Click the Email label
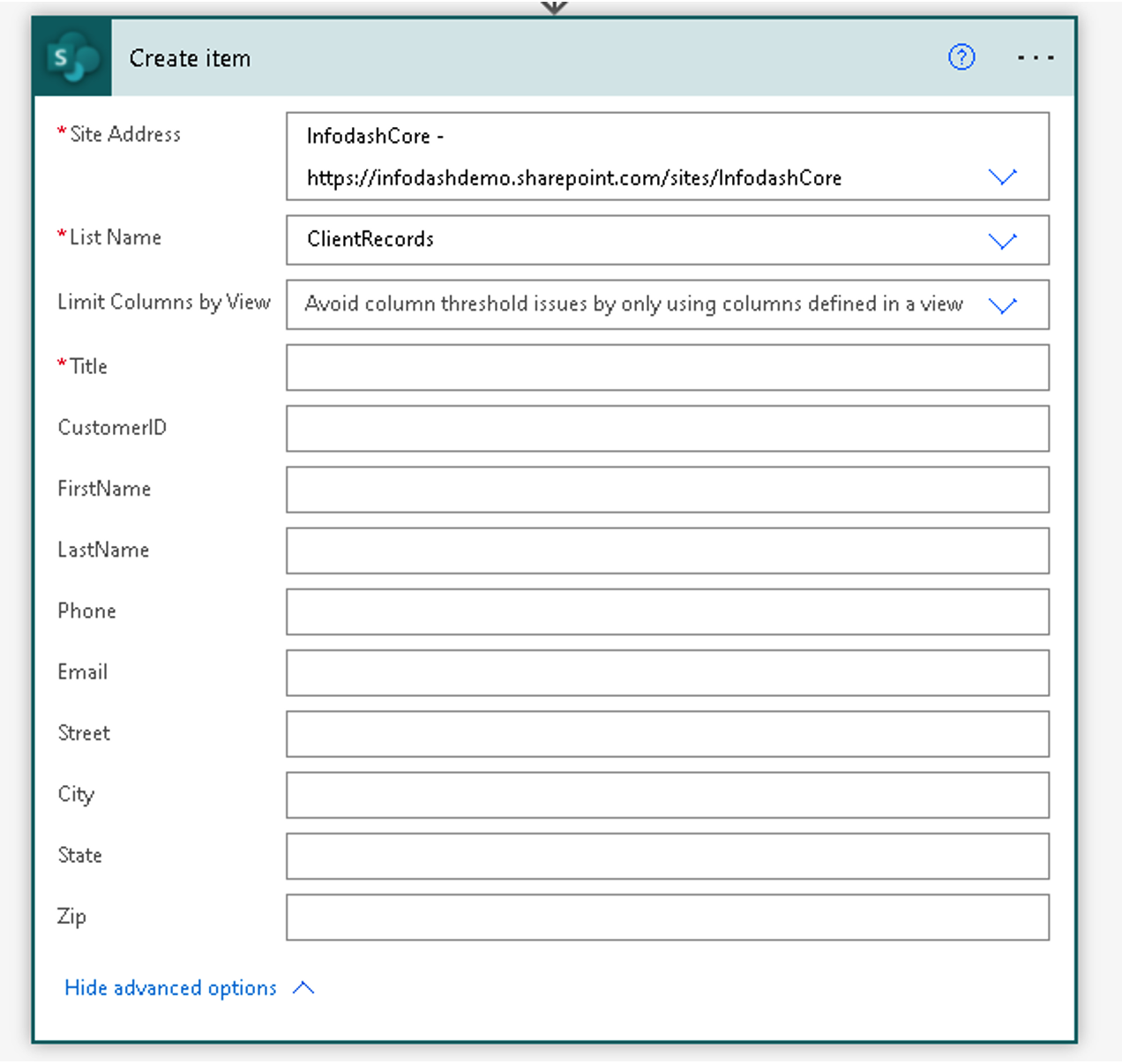 click(83, 672)
